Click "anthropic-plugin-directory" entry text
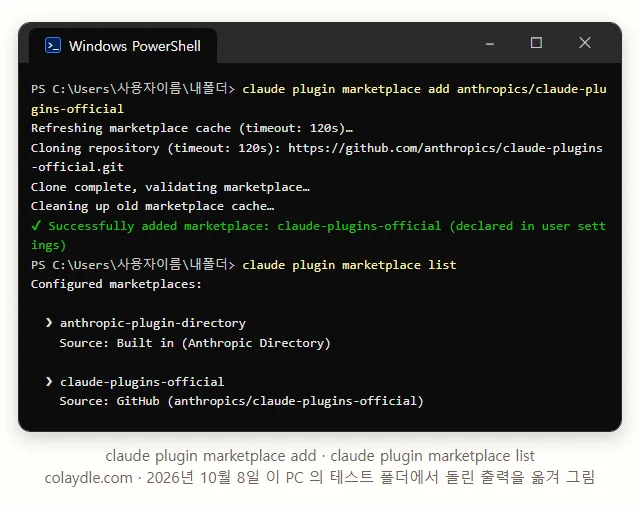640x507 pixels. (x=153, y=323)
